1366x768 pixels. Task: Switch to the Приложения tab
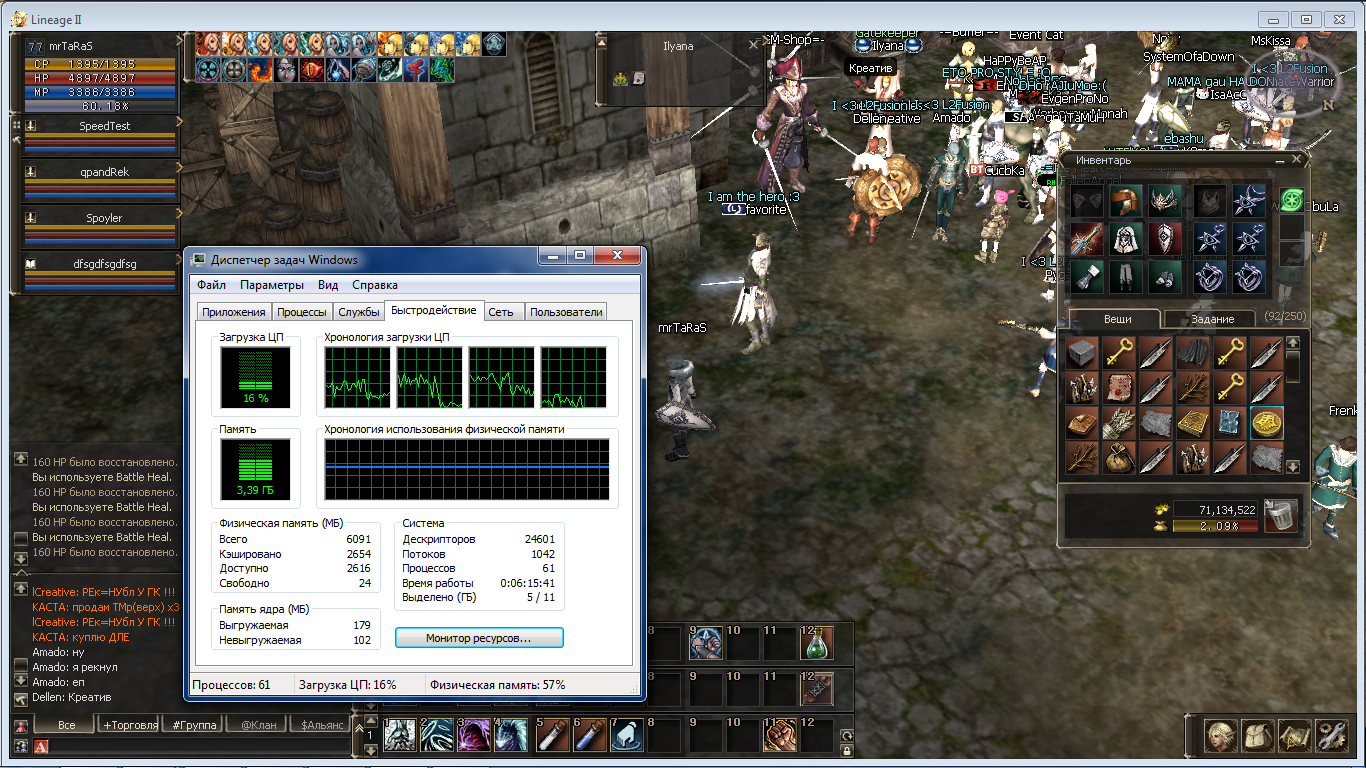pos(234,312)
